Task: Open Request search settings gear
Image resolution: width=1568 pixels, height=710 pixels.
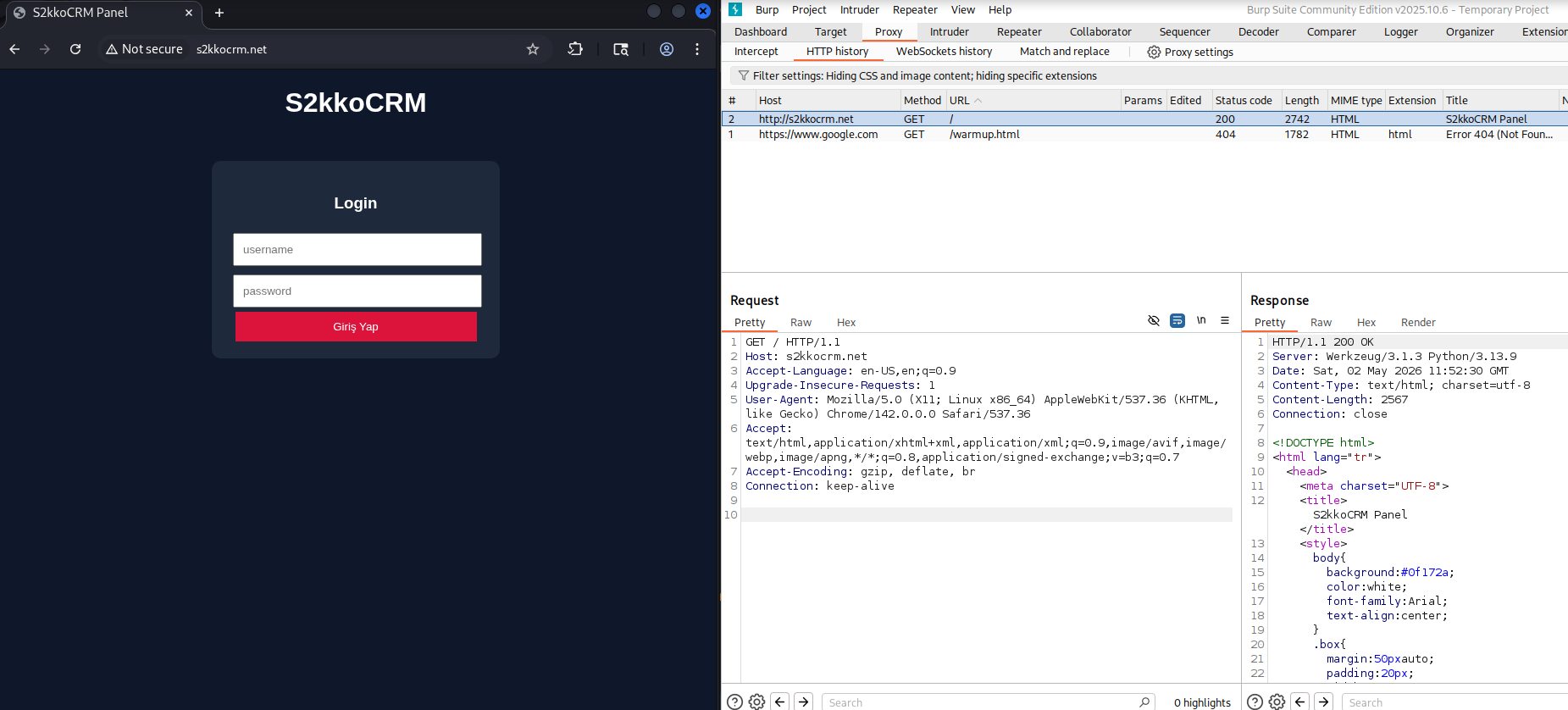Action: [x=757, y=702]
